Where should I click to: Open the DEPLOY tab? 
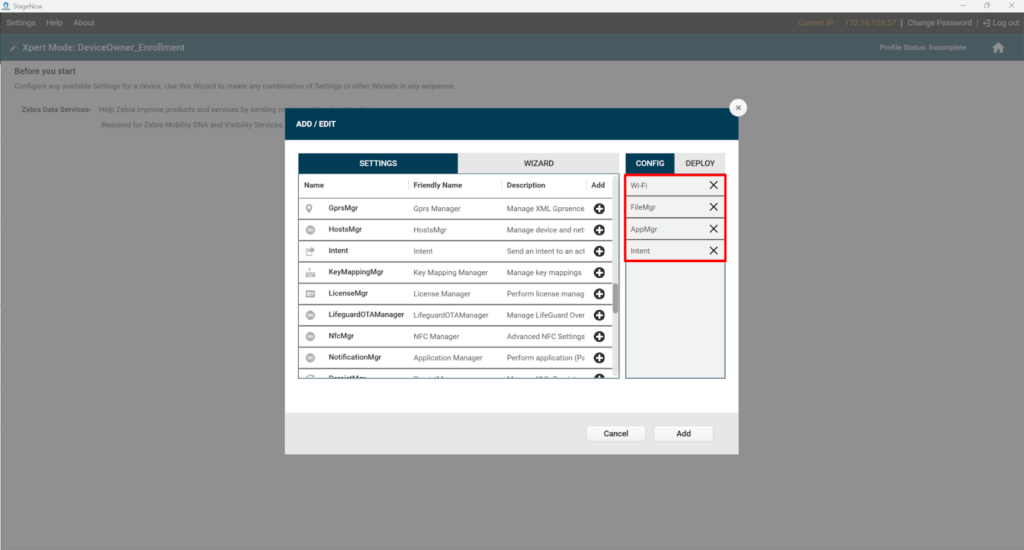click(x=699, y=163)
